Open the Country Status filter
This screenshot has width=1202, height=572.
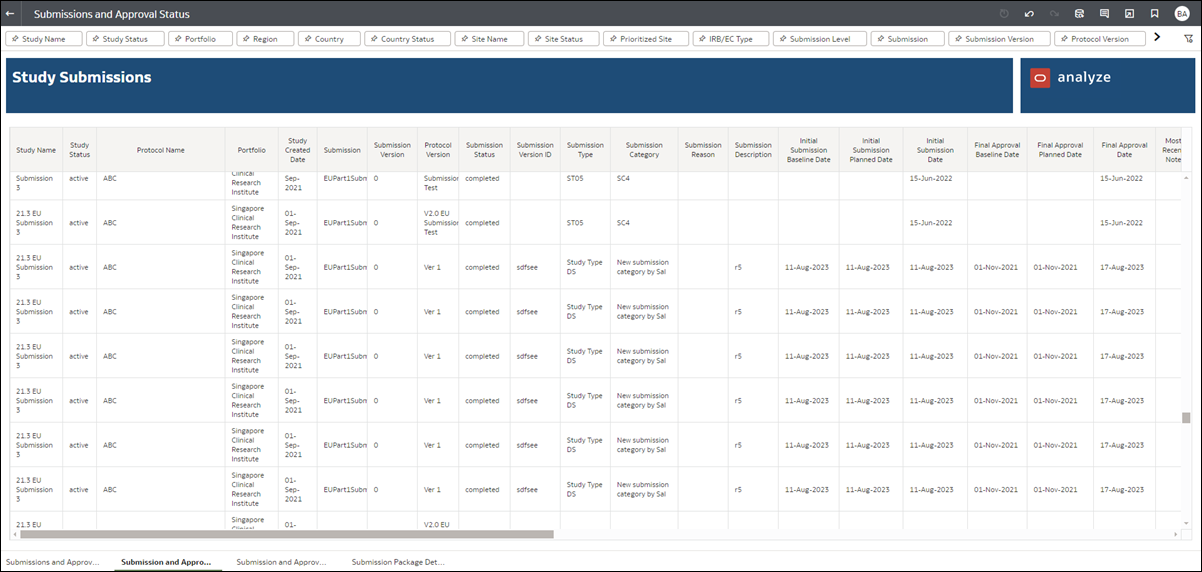point(407,39)
